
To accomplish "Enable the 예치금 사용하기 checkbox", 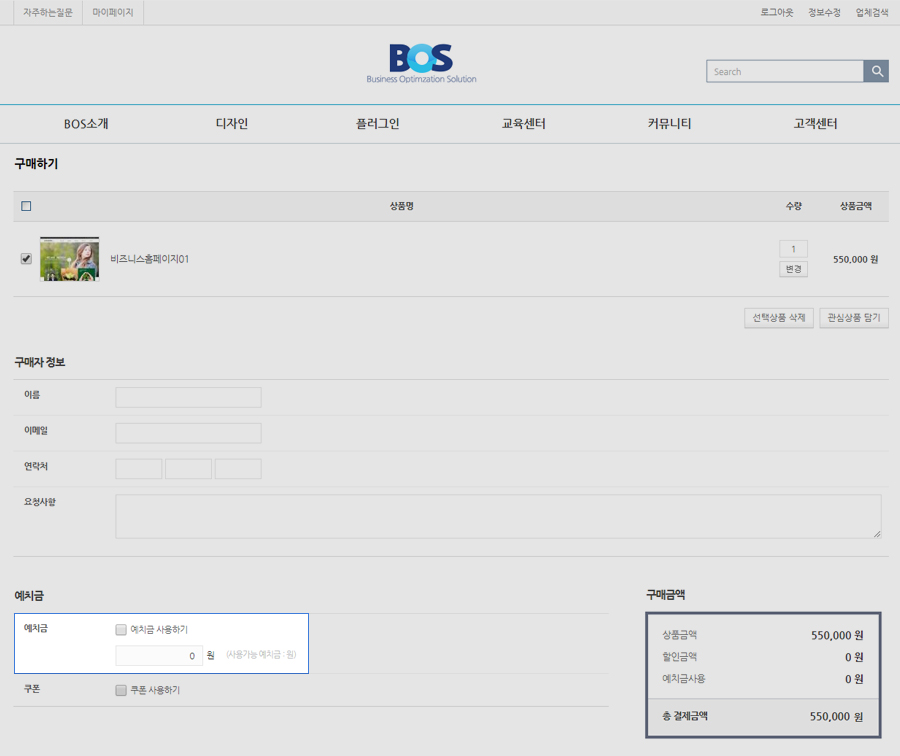I will pos(121,630).
